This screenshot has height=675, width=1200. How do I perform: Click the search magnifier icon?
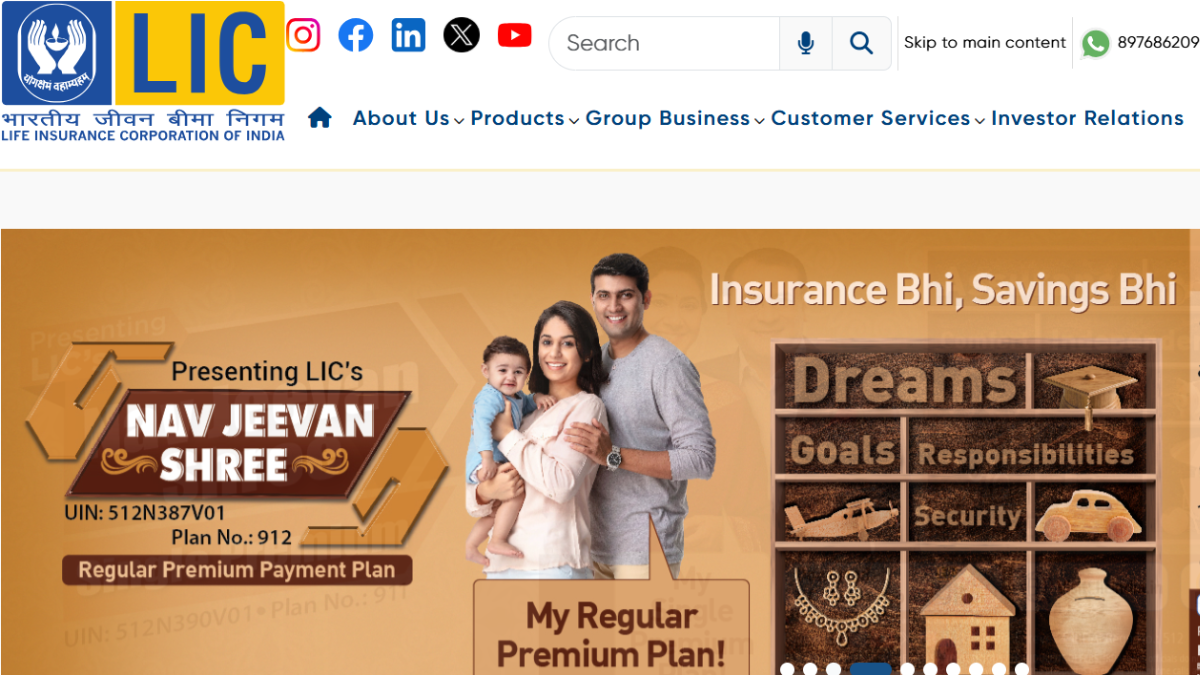coord(861,43)
